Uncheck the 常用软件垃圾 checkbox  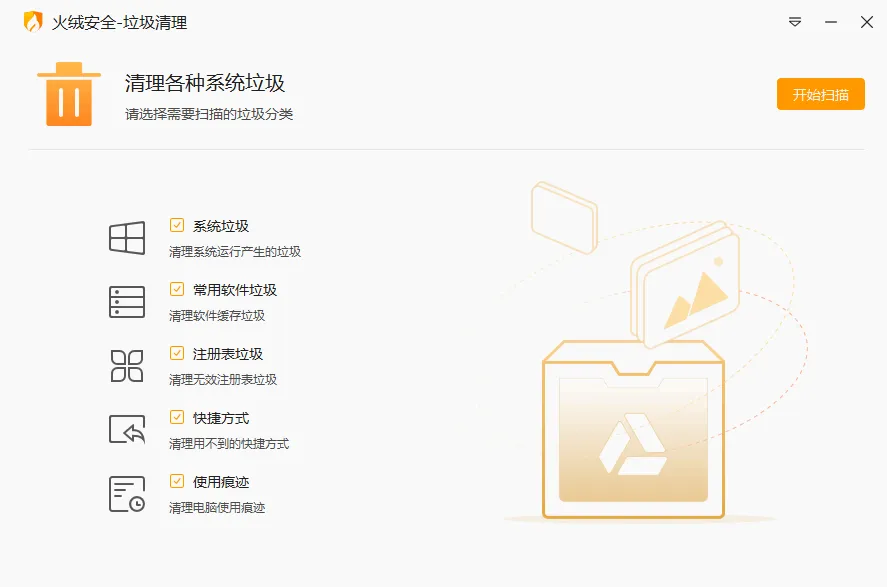click(x=176, y=289)
